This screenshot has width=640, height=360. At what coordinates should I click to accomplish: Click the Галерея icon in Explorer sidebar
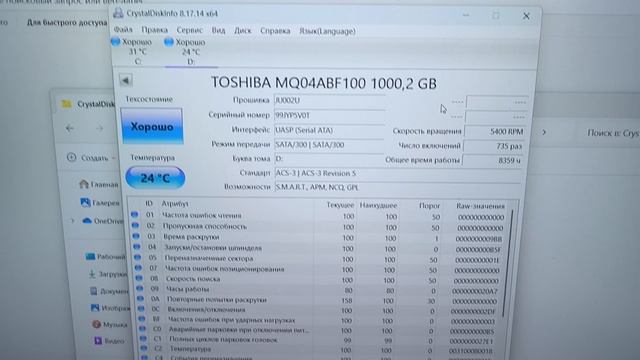click(85, 202)
